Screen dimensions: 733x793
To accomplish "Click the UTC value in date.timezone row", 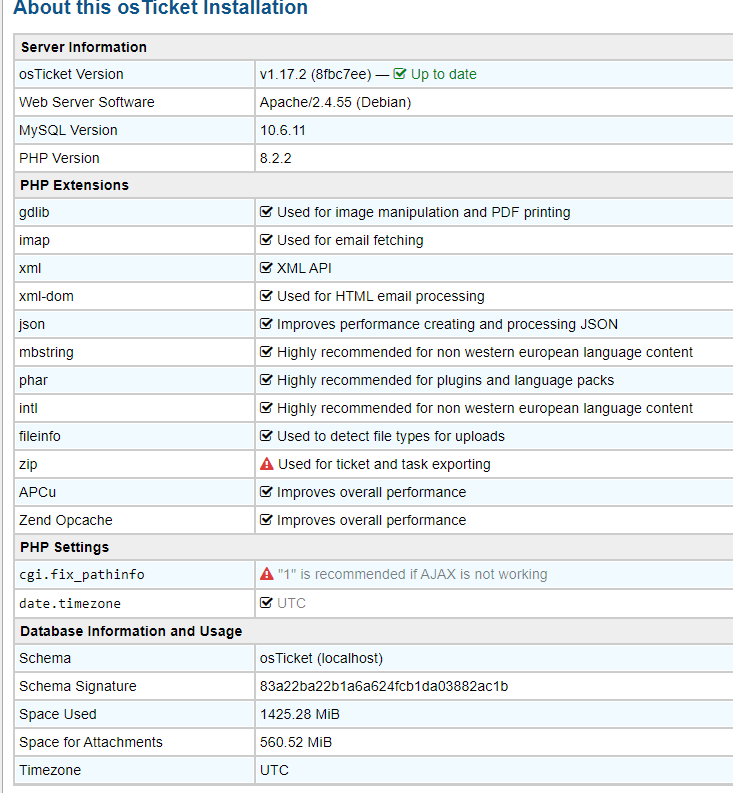I will pos(291,603).
